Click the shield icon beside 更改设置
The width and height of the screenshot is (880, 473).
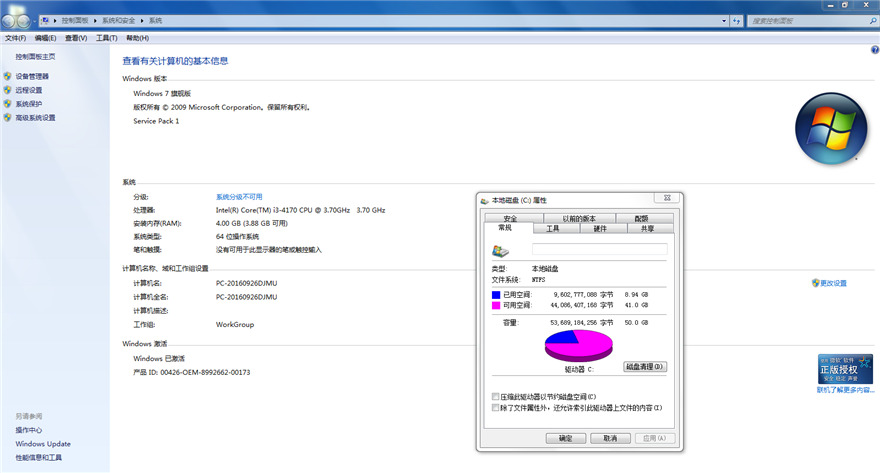click(815, 283)
